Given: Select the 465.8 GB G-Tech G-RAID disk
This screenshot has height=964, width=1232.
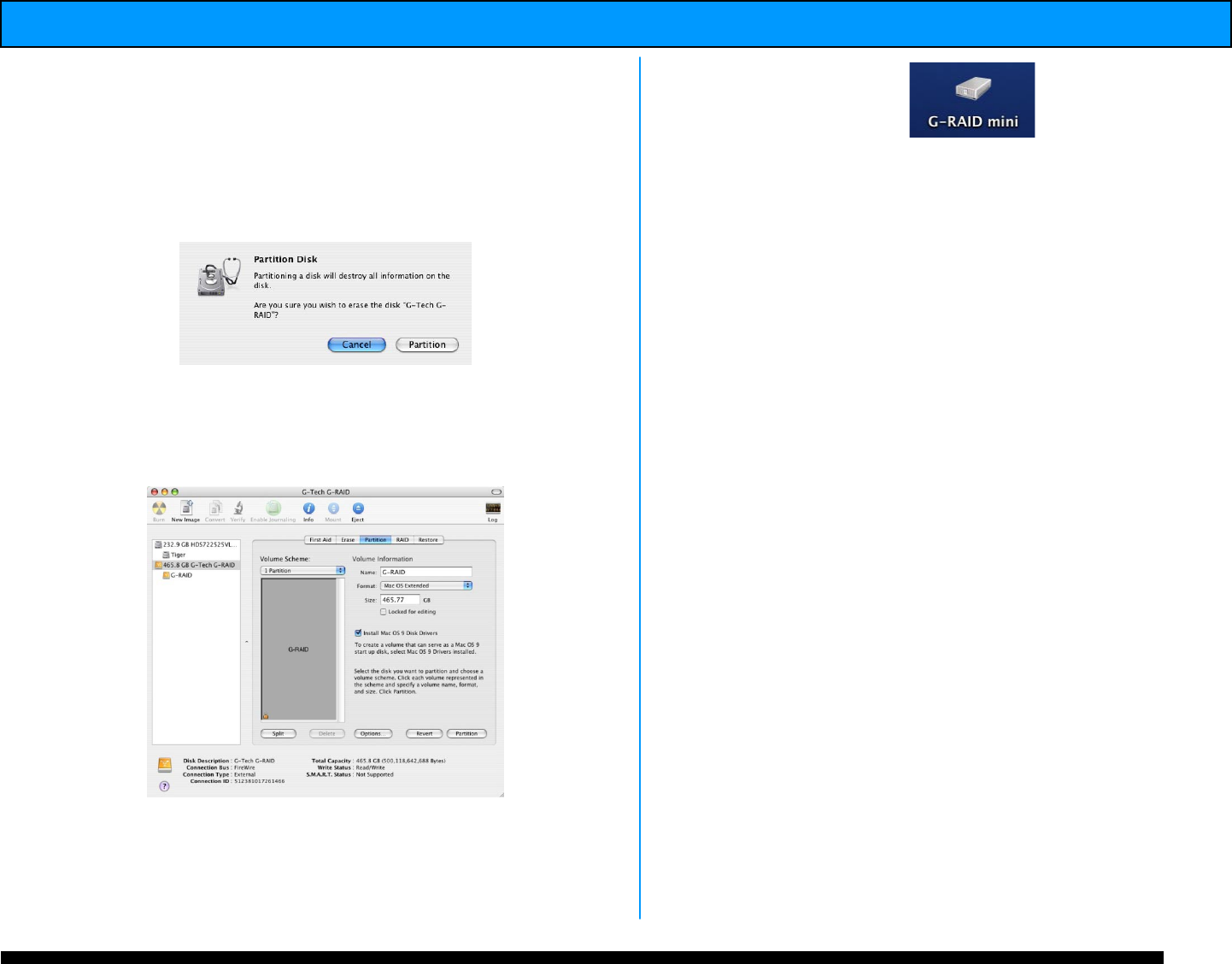Looking at the screenshot, I should point(198,565).
